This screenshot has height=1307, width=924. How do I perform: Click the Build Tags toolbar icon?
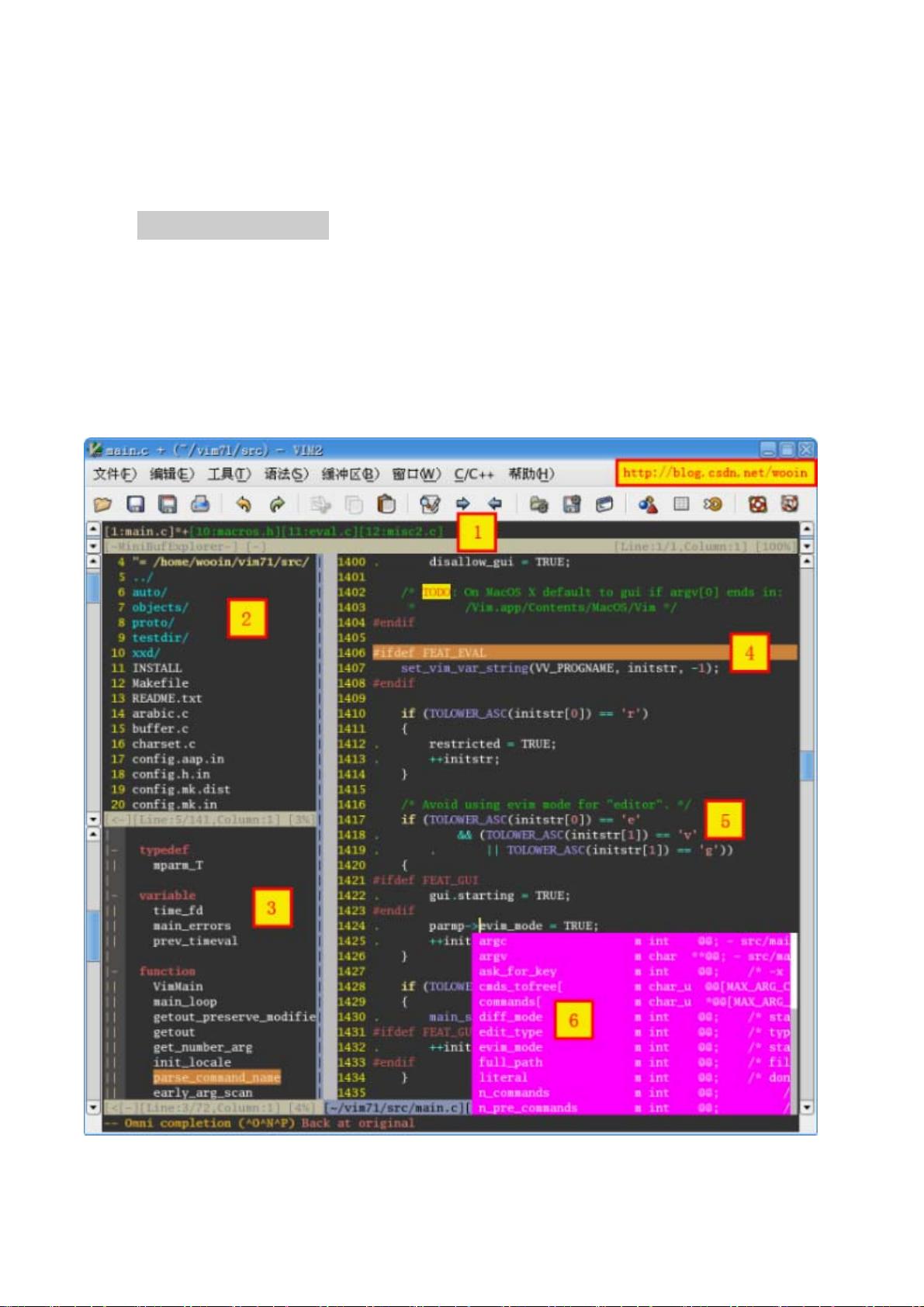pos(681,505)
